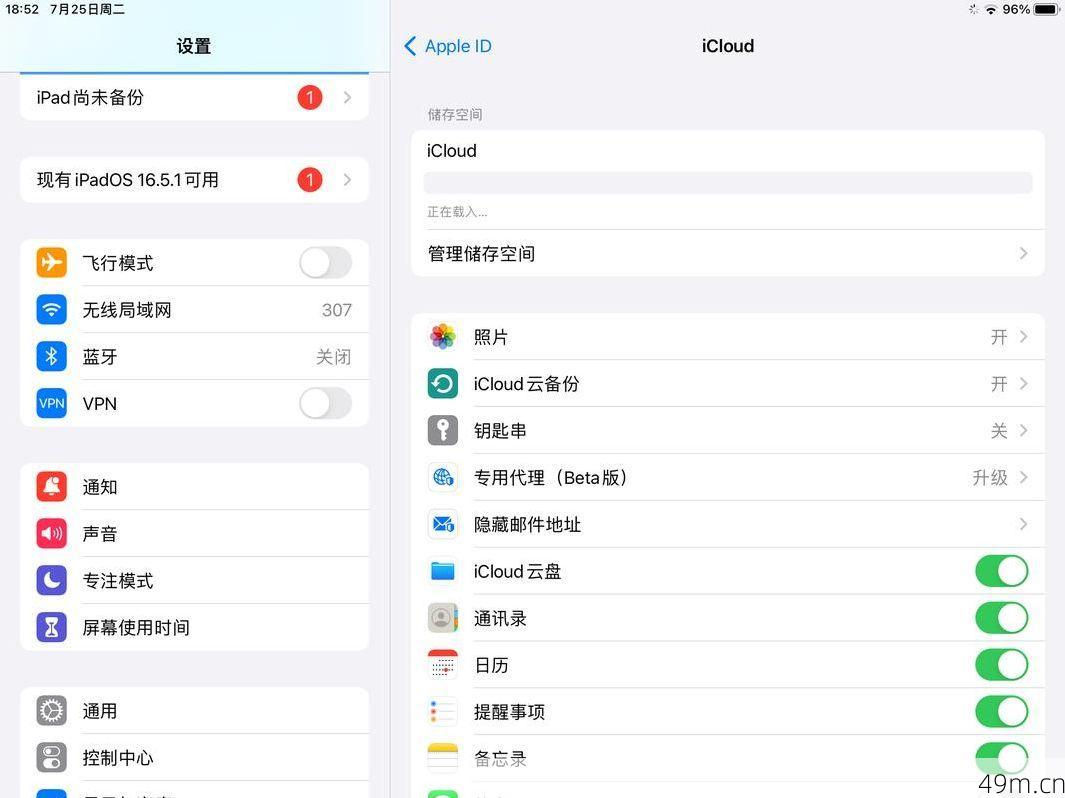Image resolution: width=1065 pixels, height=798 pixels.
Task: Tap the Private Relay (专用代理) globe icon
Action: 443,477
